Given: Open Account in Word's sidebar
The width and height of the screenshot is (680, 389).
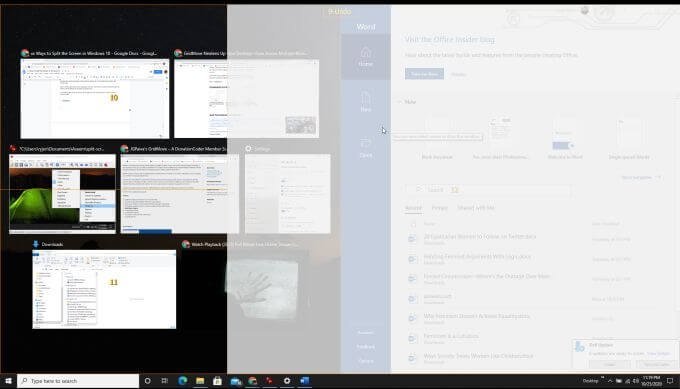Looking at the screenshot, I should [366, 333].
